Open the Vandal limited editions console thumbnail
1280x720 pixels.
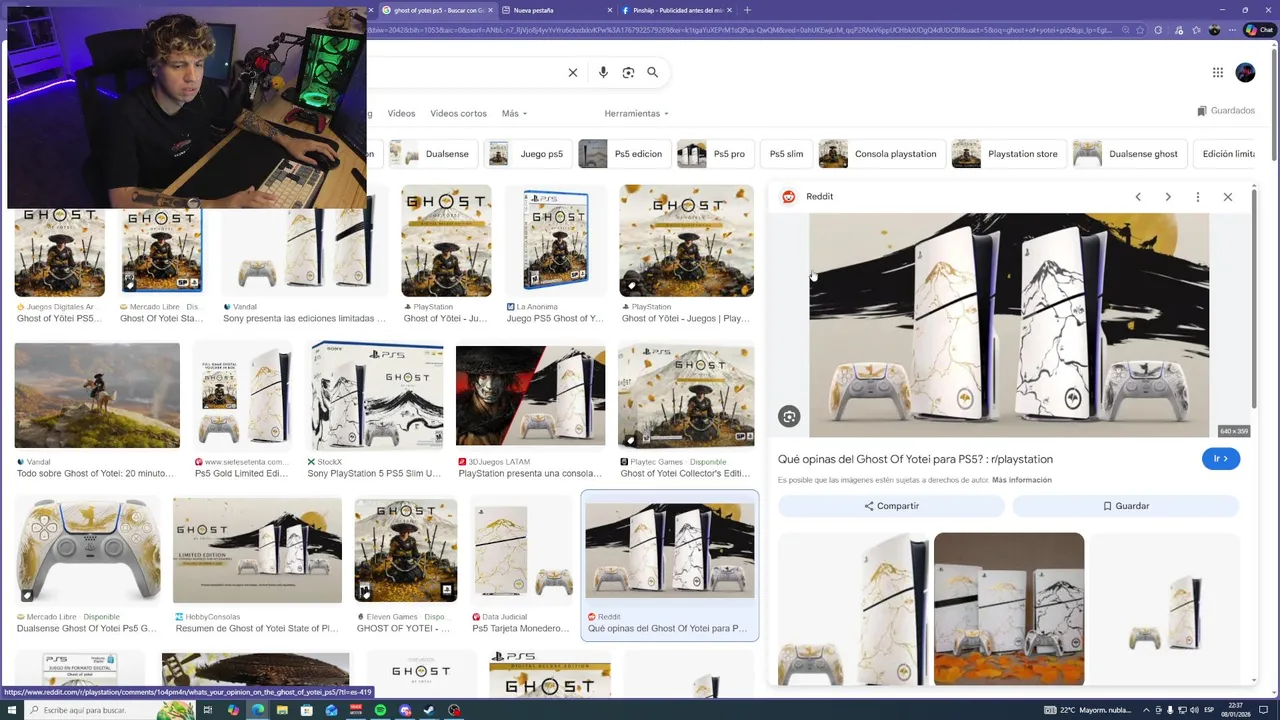(304, 241)
